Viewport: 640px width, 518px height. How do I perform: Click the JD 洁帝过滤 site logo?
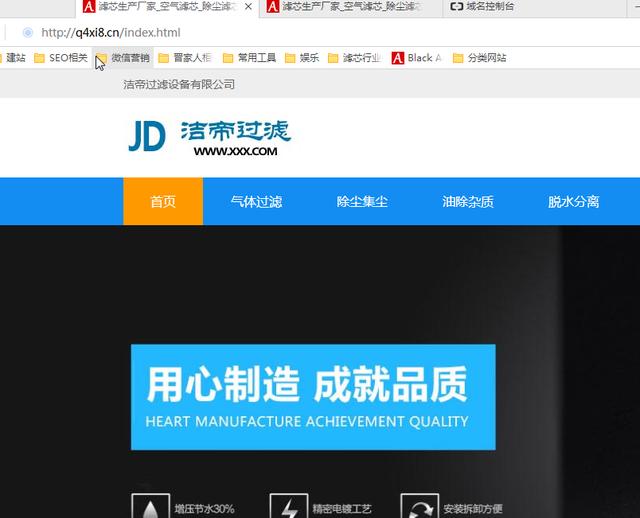(x=209, y=137)
